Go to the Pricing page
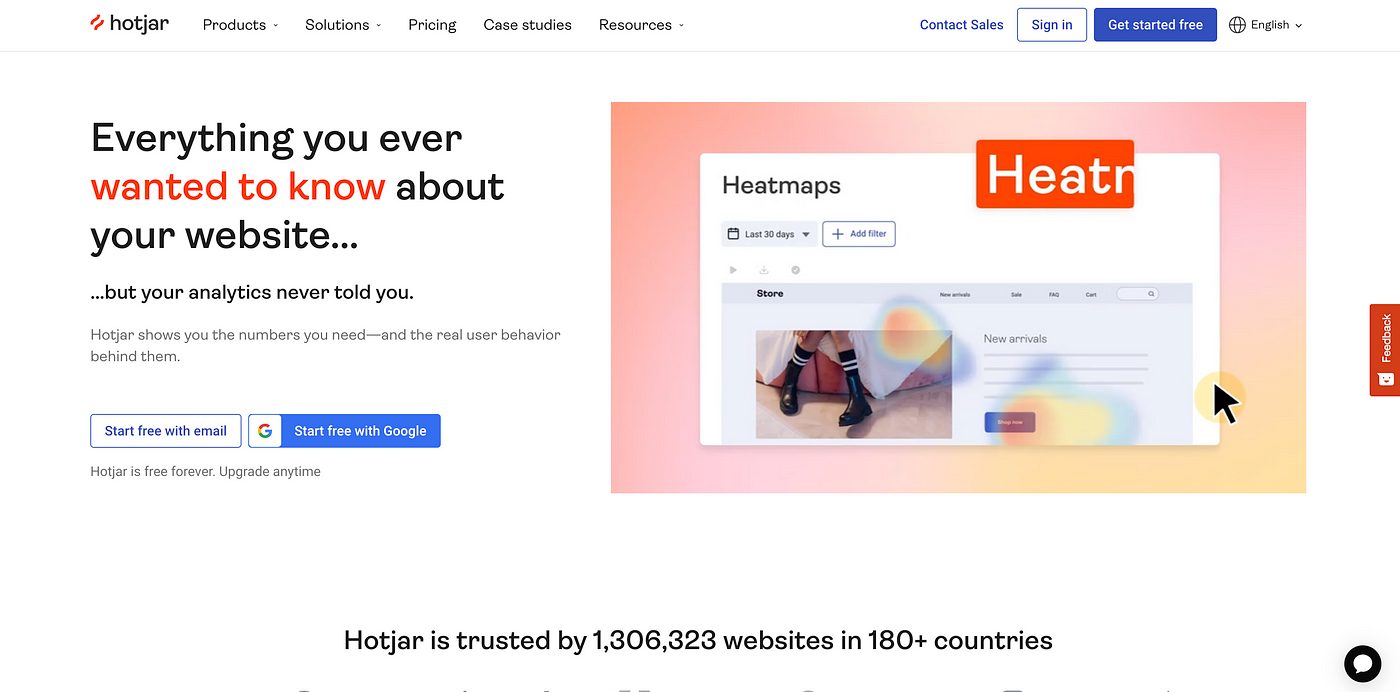 (432, 25)
